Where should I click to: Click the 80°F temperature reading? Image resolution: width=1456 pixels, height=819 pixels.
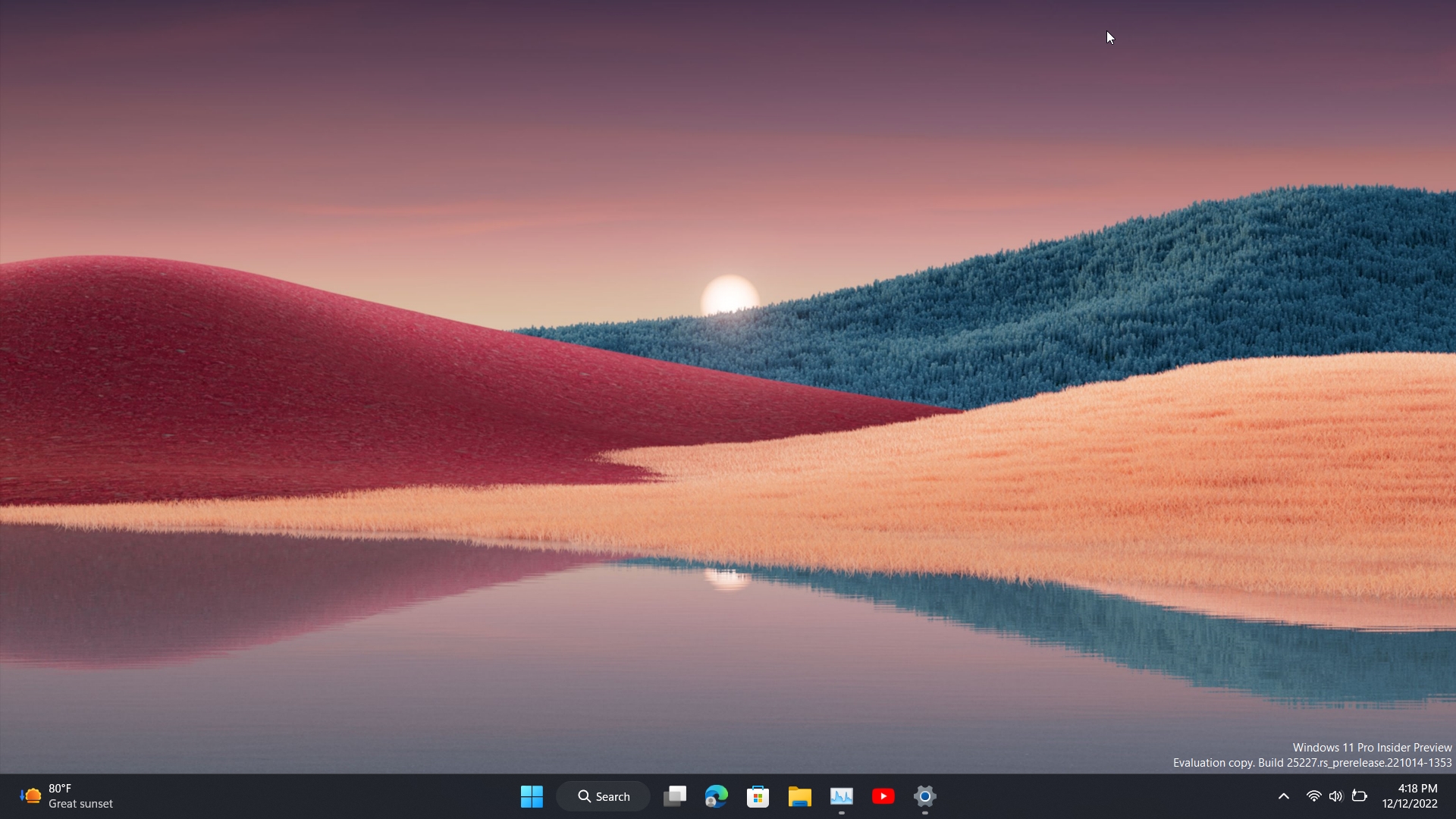[x=60, y=789]
